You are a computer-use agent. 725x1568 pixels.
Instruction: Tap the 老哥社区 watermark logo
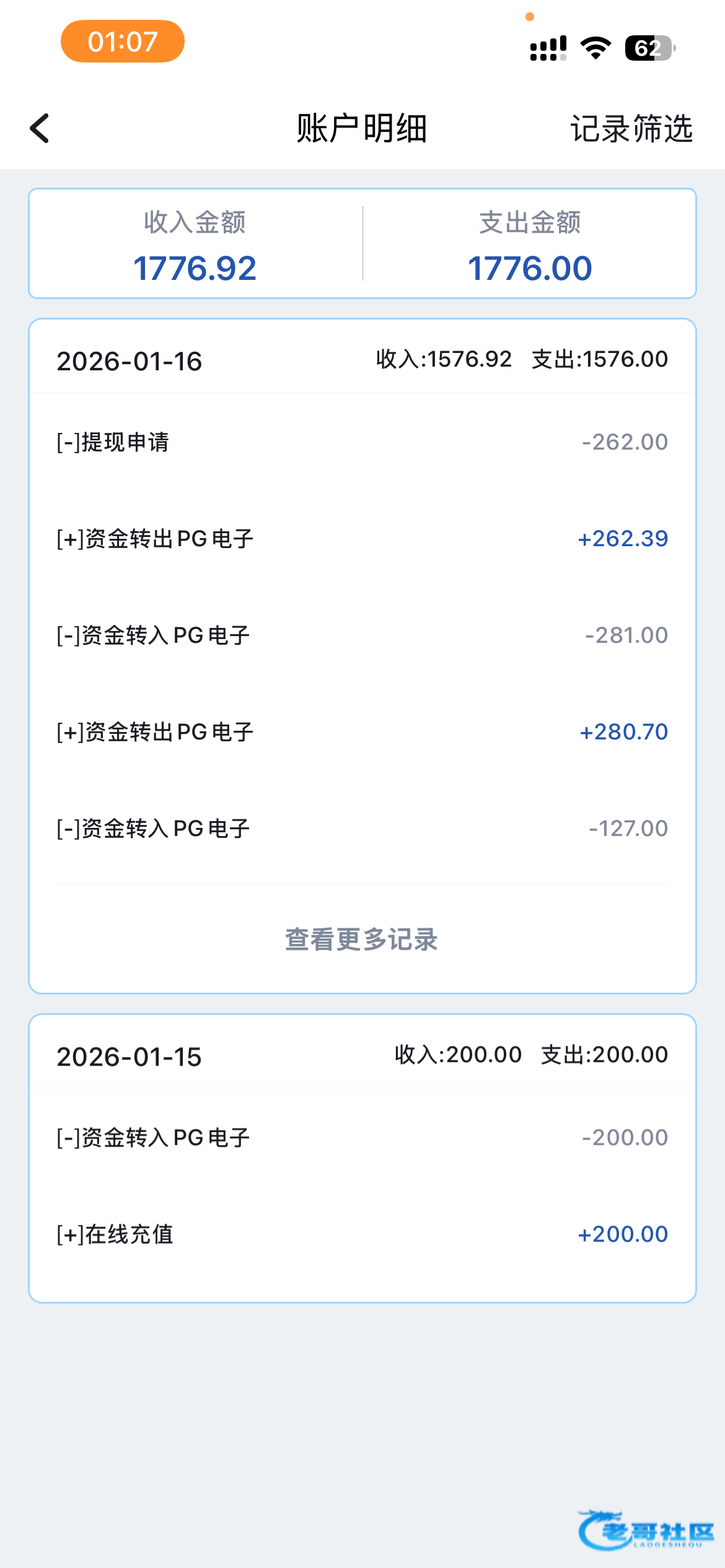tap(646, 1531)
